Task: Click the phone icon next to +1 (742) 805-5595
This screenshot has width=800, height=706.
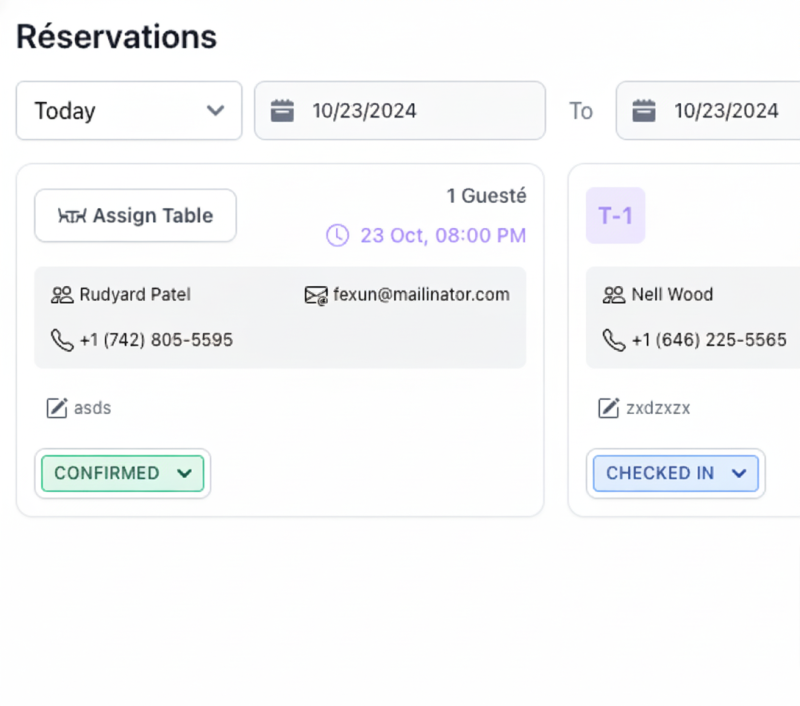Action: (60, 340)
